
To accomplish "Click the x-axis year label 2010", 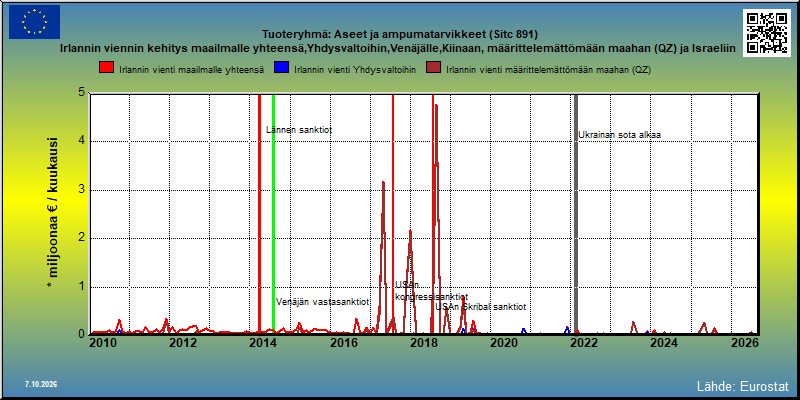I will click(x=103, y=342).
